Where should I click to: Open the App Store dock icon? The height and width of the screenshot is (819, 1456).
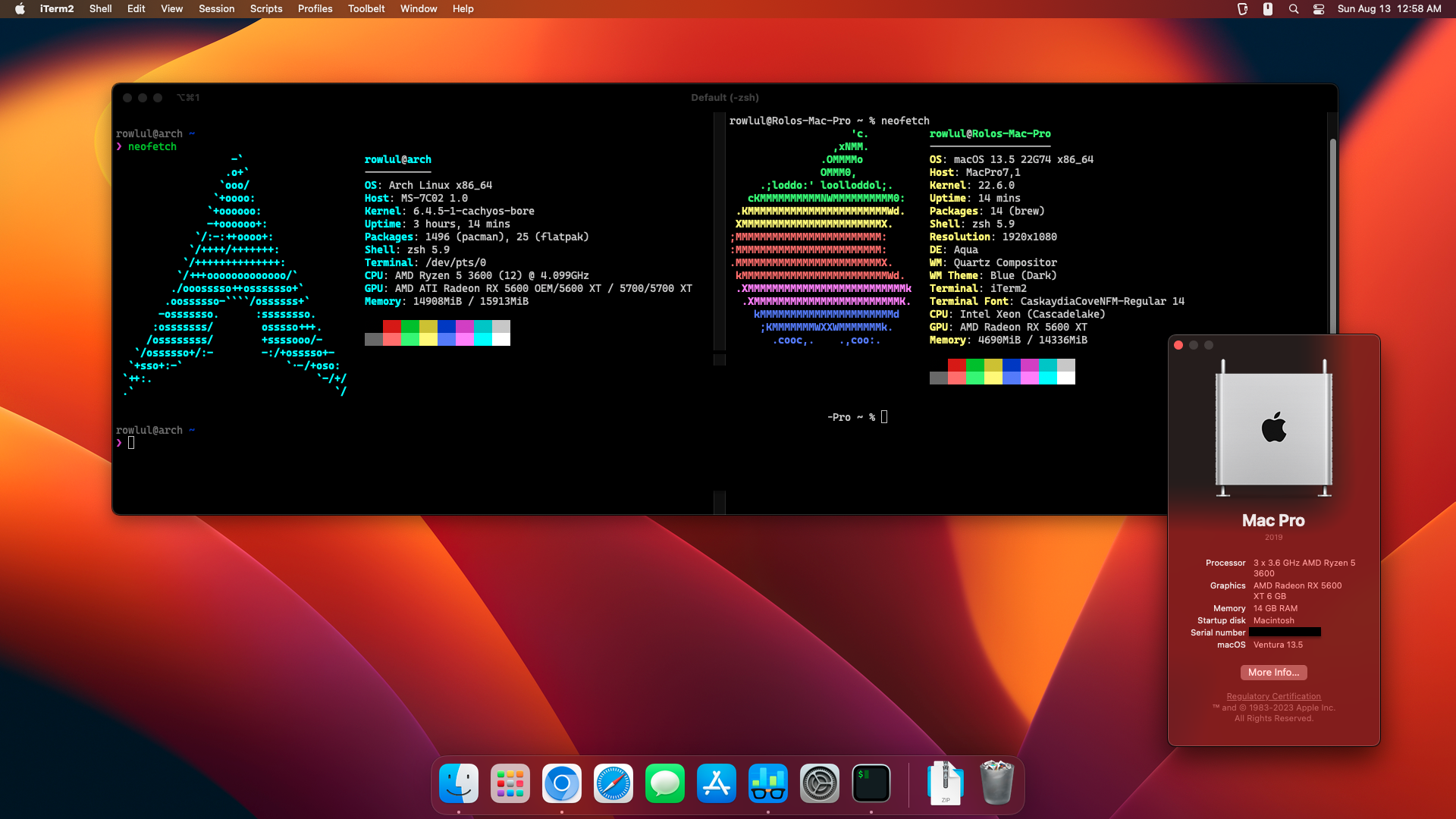(717, 783)
